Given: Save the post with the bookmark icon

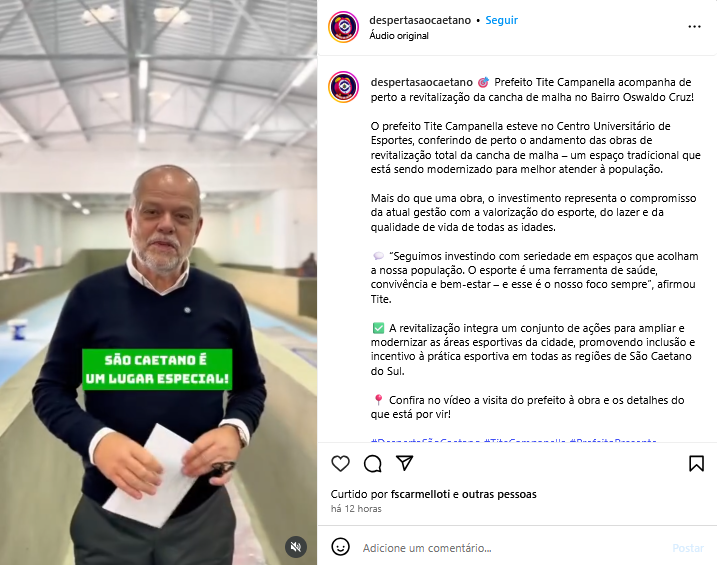Looking at the screenshot, I should (x=696, y=464).
